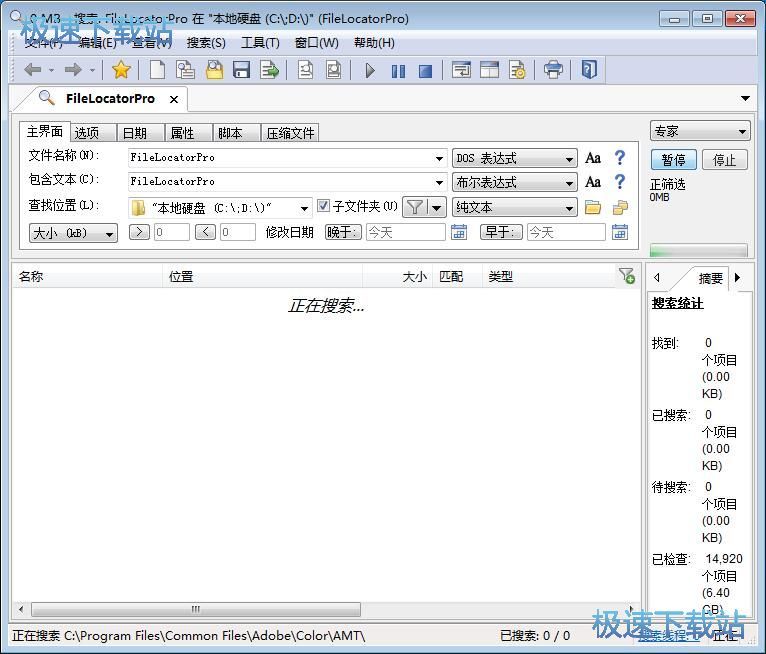The image size is (766, 654).
Task: Click the browse folder icon for look-in location
Action: 593,208
